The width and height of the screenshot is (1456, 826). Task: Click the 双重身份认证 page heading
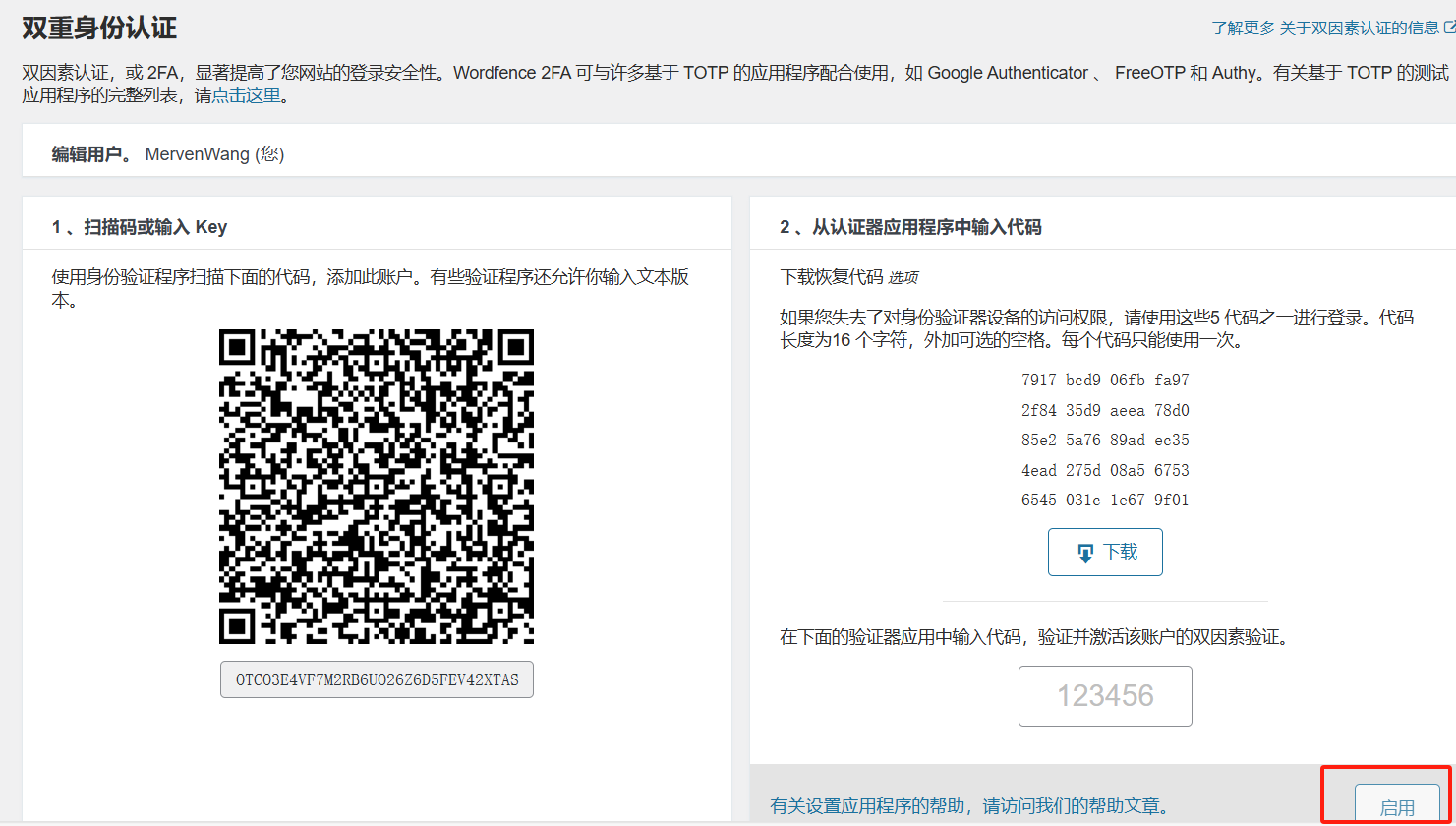click(98, 28)
